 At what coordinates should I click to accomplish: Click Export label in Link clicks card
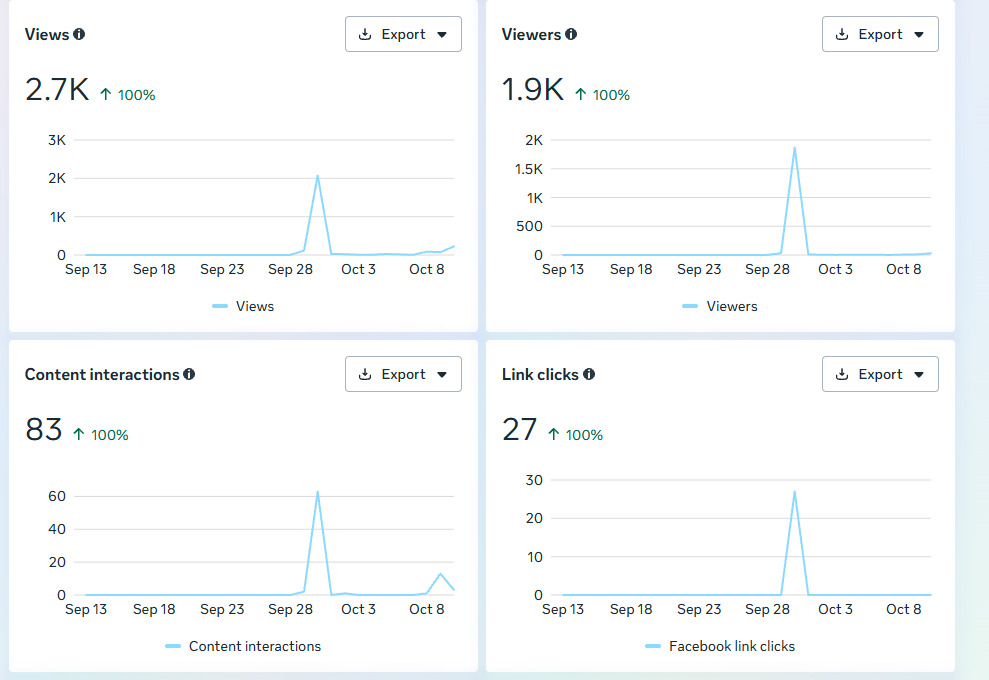coord(880,374)
